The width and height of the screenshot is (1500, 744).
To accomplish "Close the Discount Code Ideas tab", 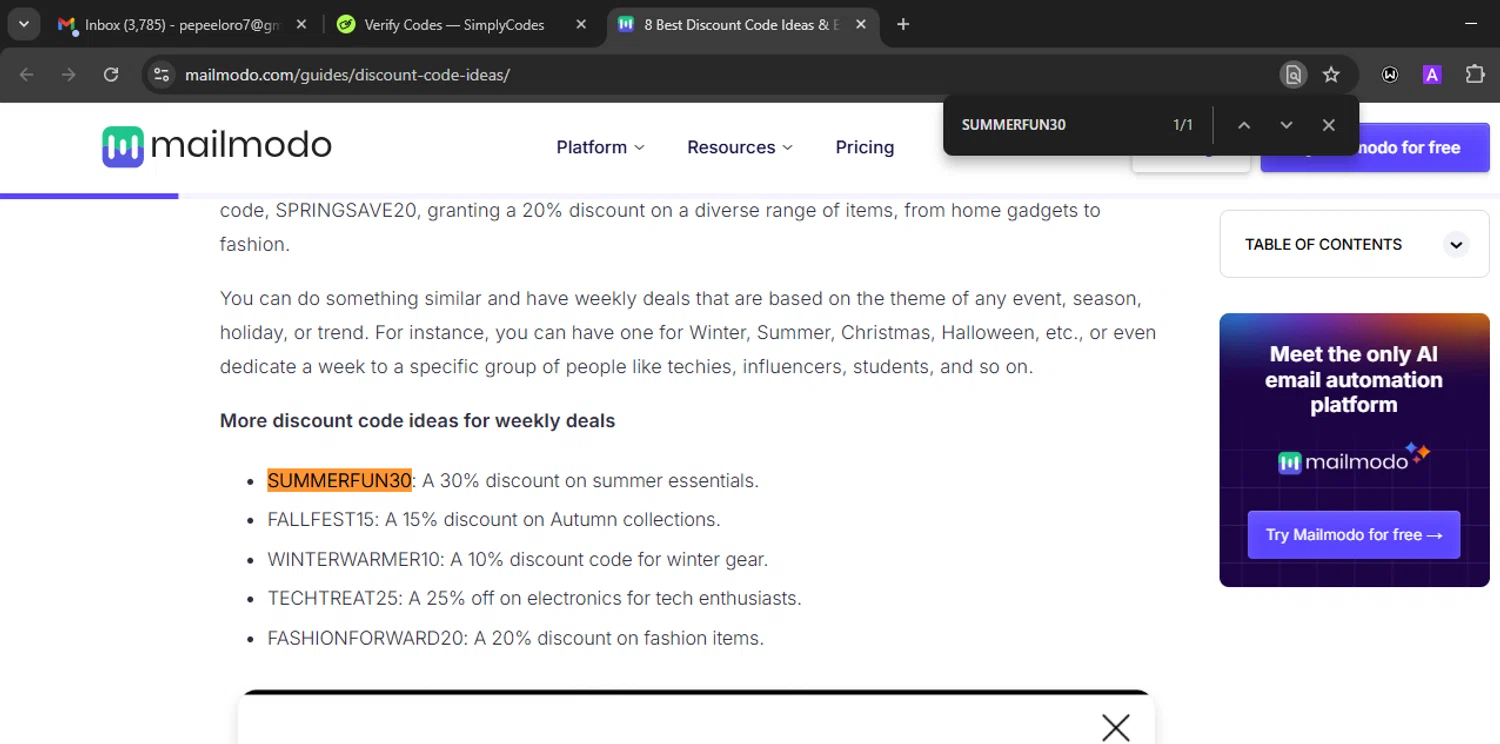I will pos(861,24).
